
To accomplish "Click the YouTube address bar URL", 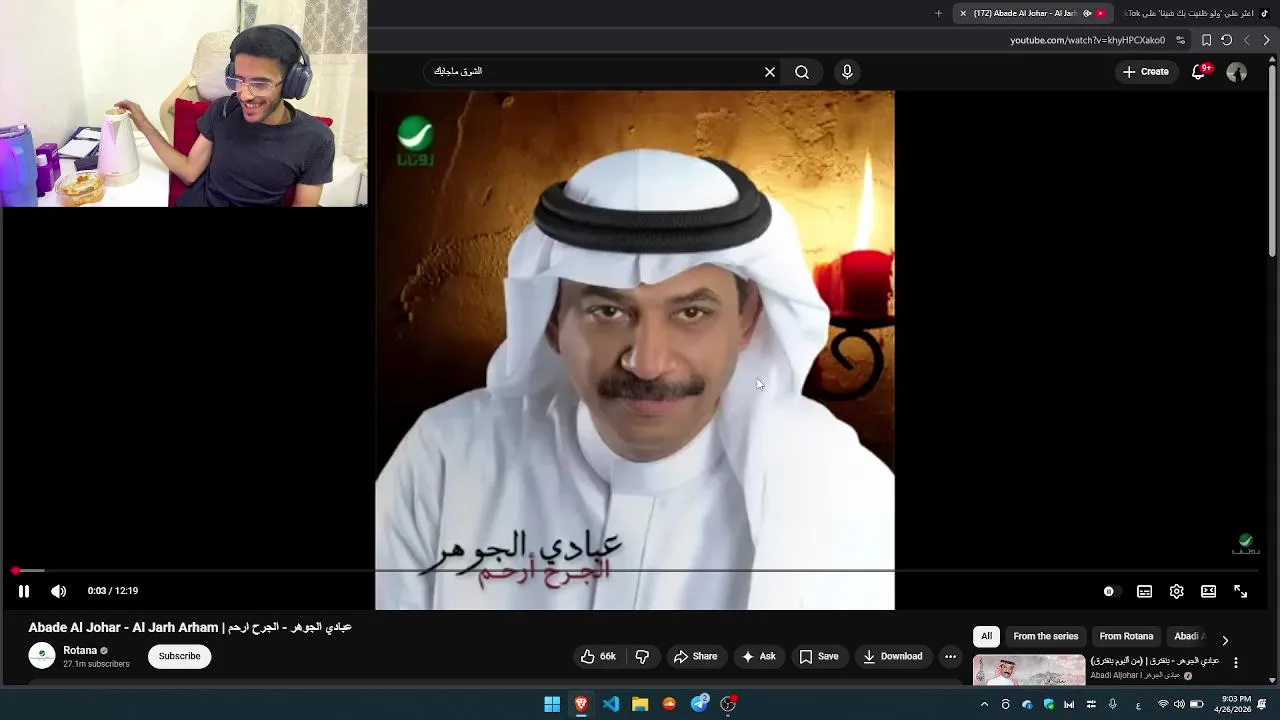I will coord(1087,40).
